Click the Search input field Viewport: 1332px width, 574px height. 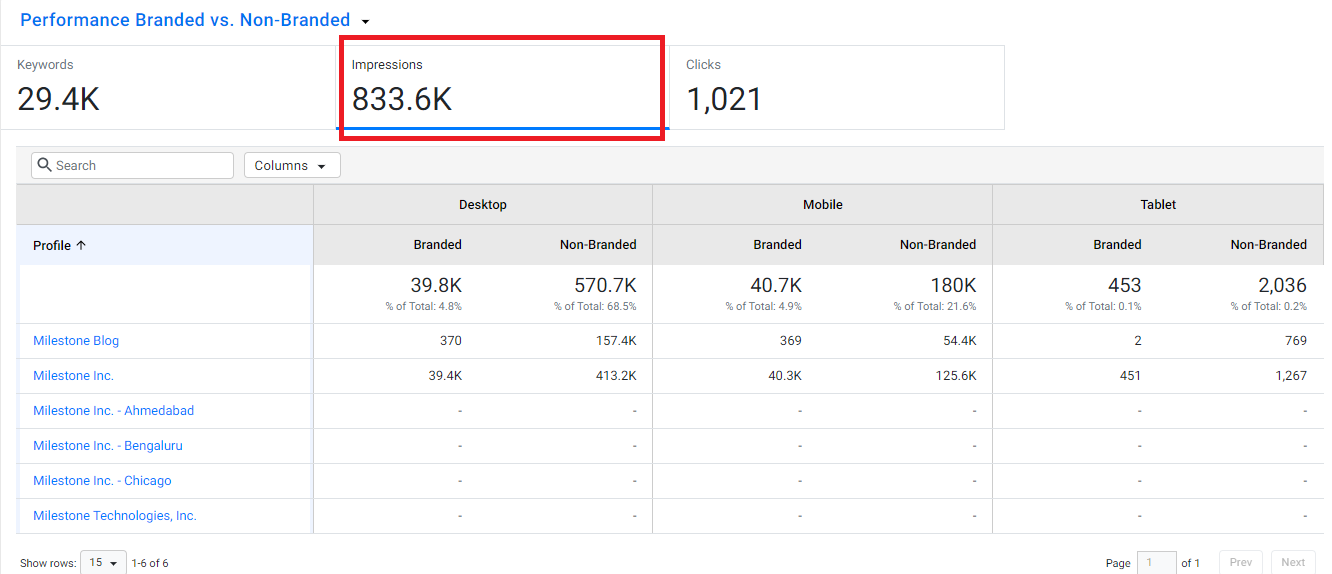click(x=132, y=165)
